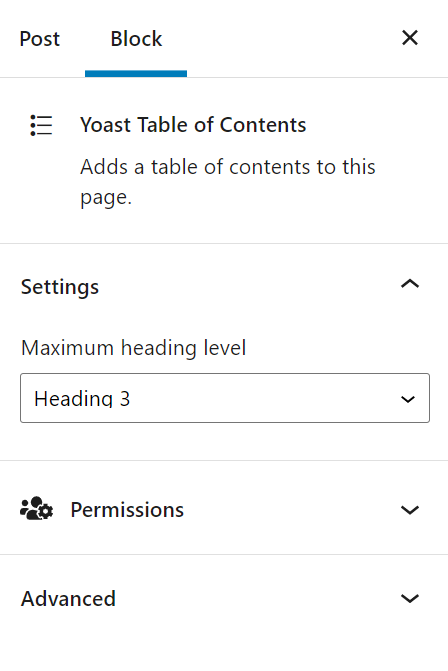Click the Advanced section title
The image size is (448, 671).
click(x=68, y=598)
